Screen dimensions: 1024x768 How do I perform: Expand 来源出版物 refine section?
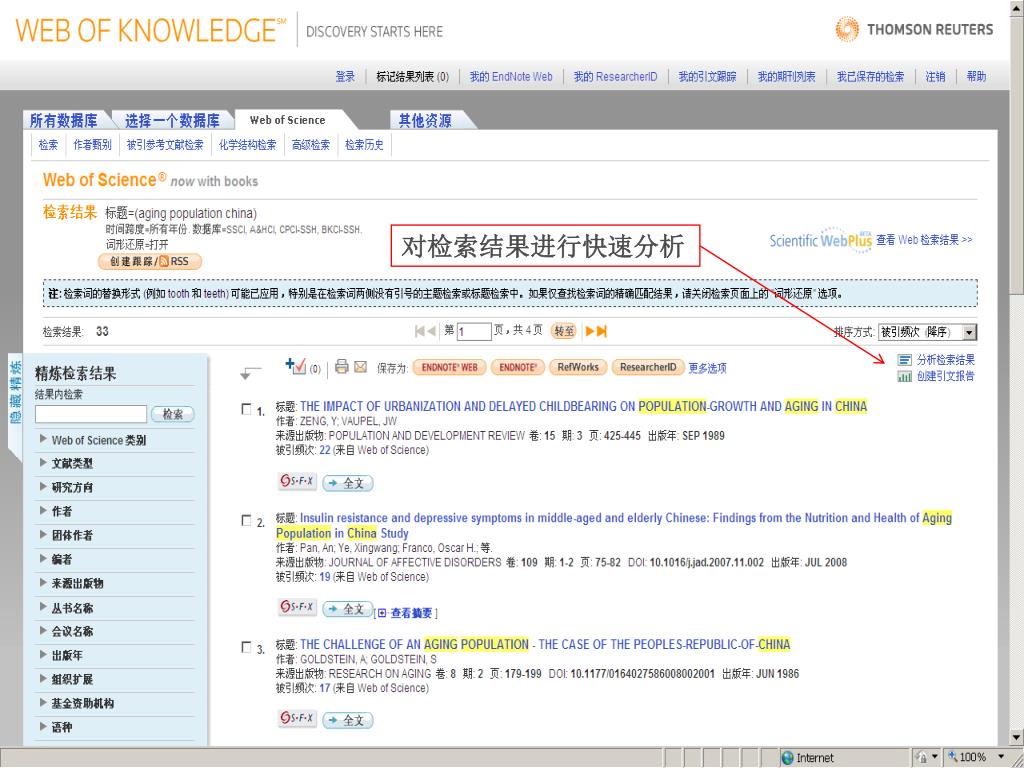[x=71, y=583]
